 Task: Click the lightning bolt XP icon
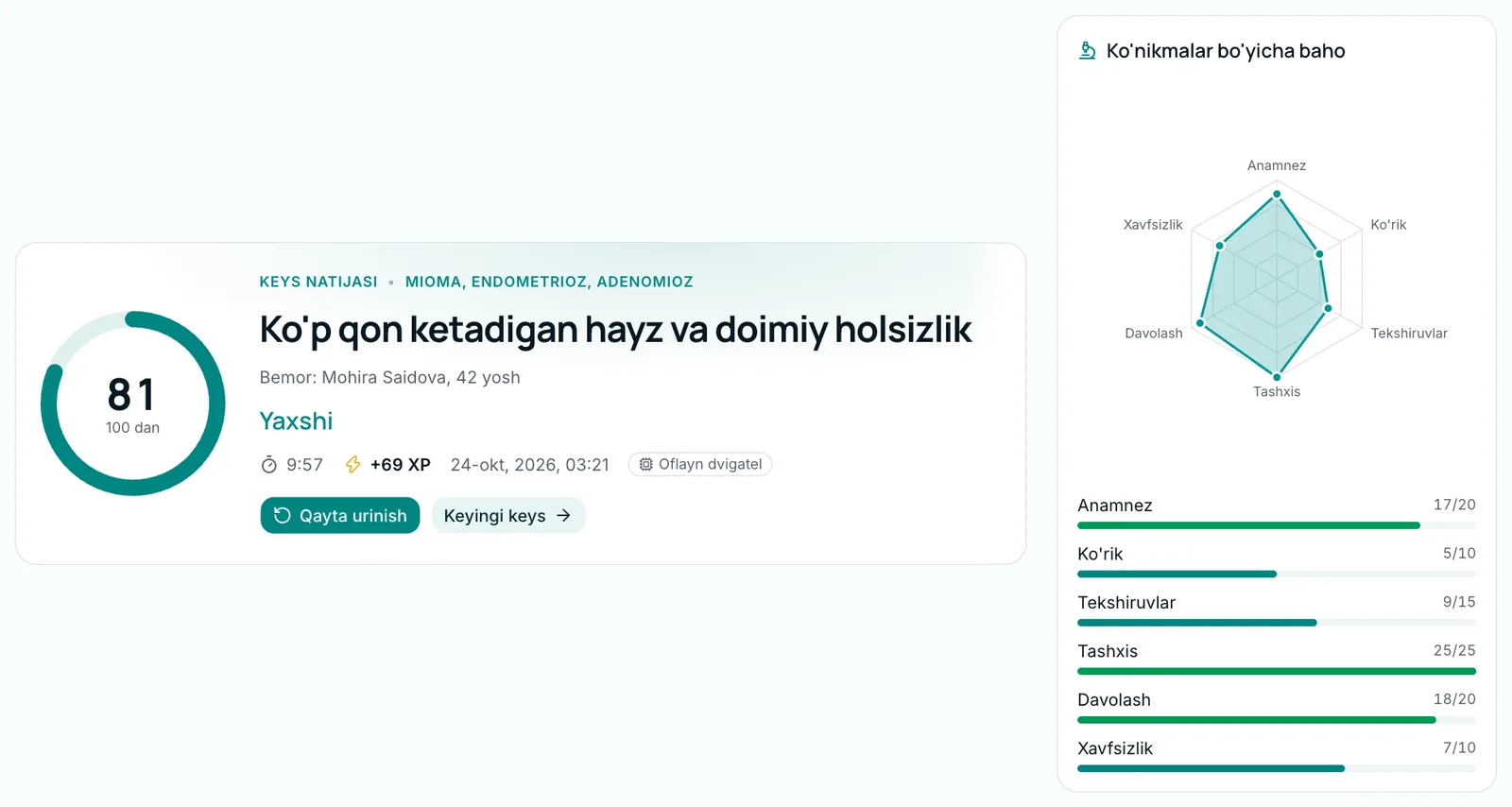[x=352, y=464]
